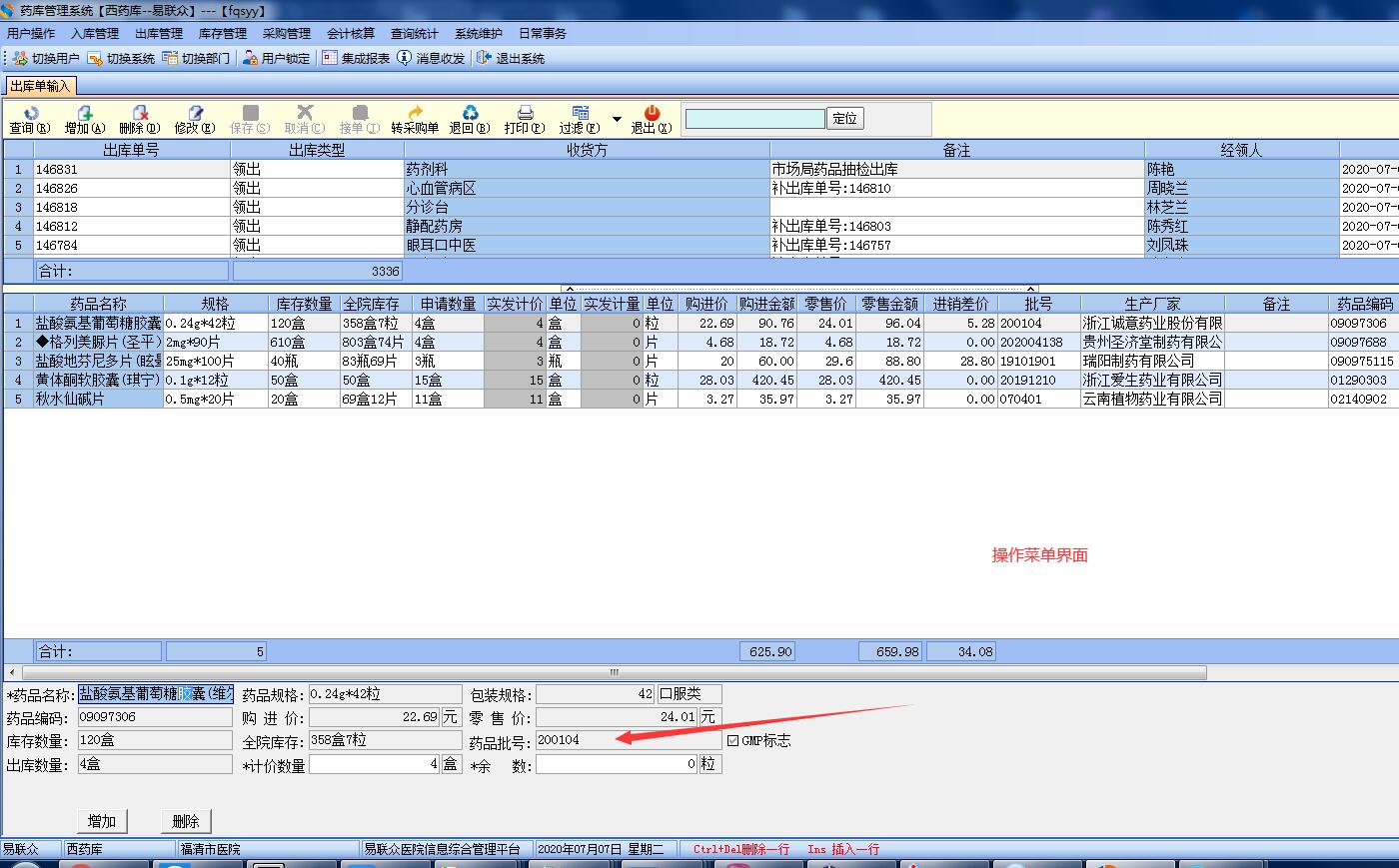
Task: Open the 采购管理 menu
Action: (x=287, y=33)
